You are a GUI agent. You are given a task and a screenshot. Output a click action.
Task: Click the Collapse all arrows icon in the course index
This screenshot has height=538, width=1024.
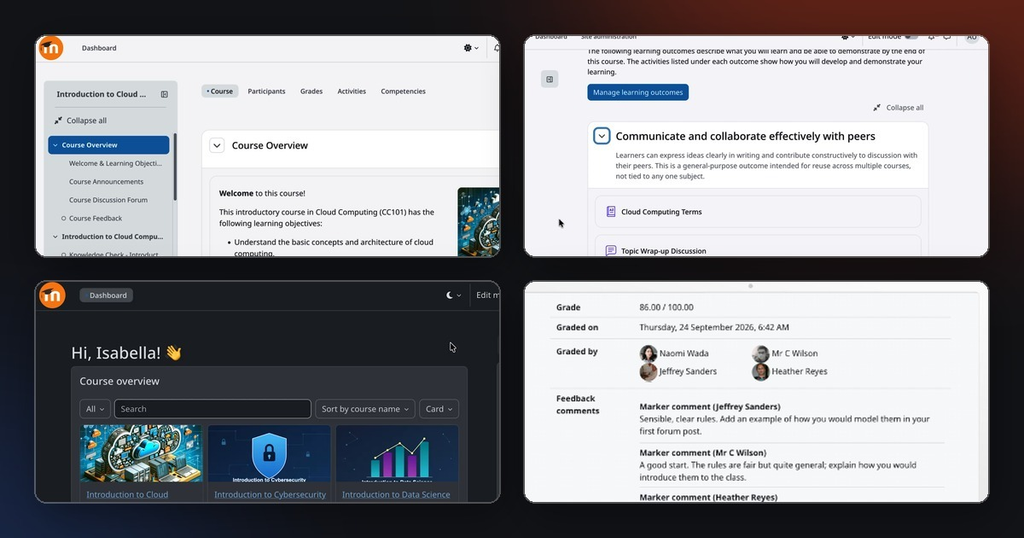point(58,120)
